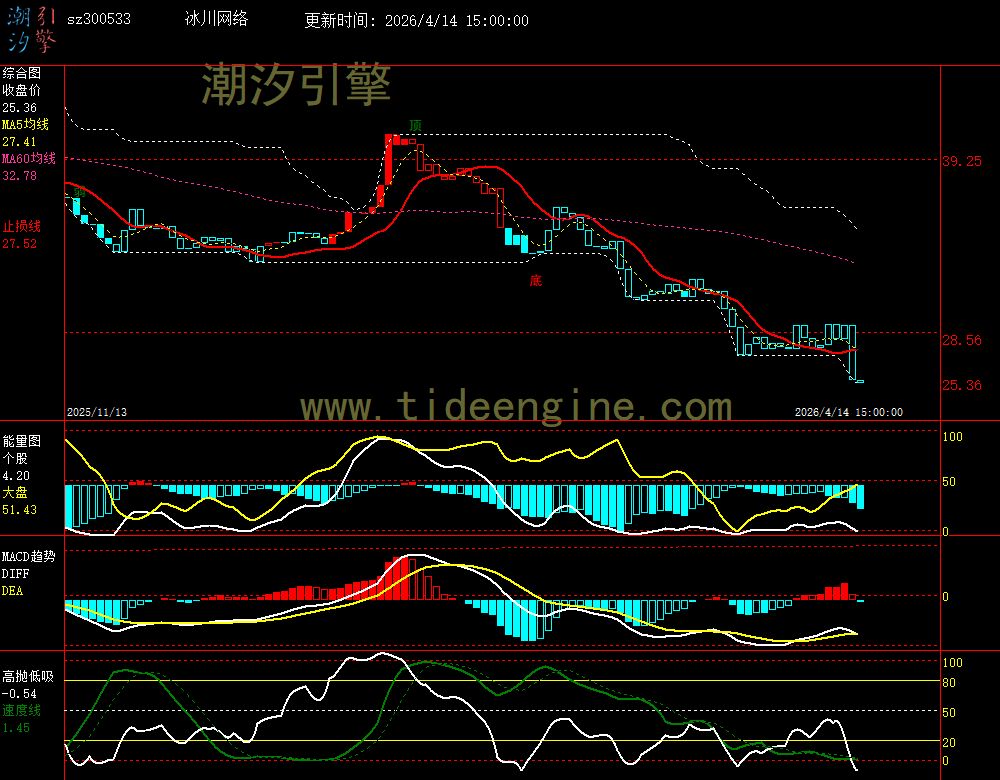Toggle the 止损线 legend entry
1000x780 pixels.
click(21, 226)
